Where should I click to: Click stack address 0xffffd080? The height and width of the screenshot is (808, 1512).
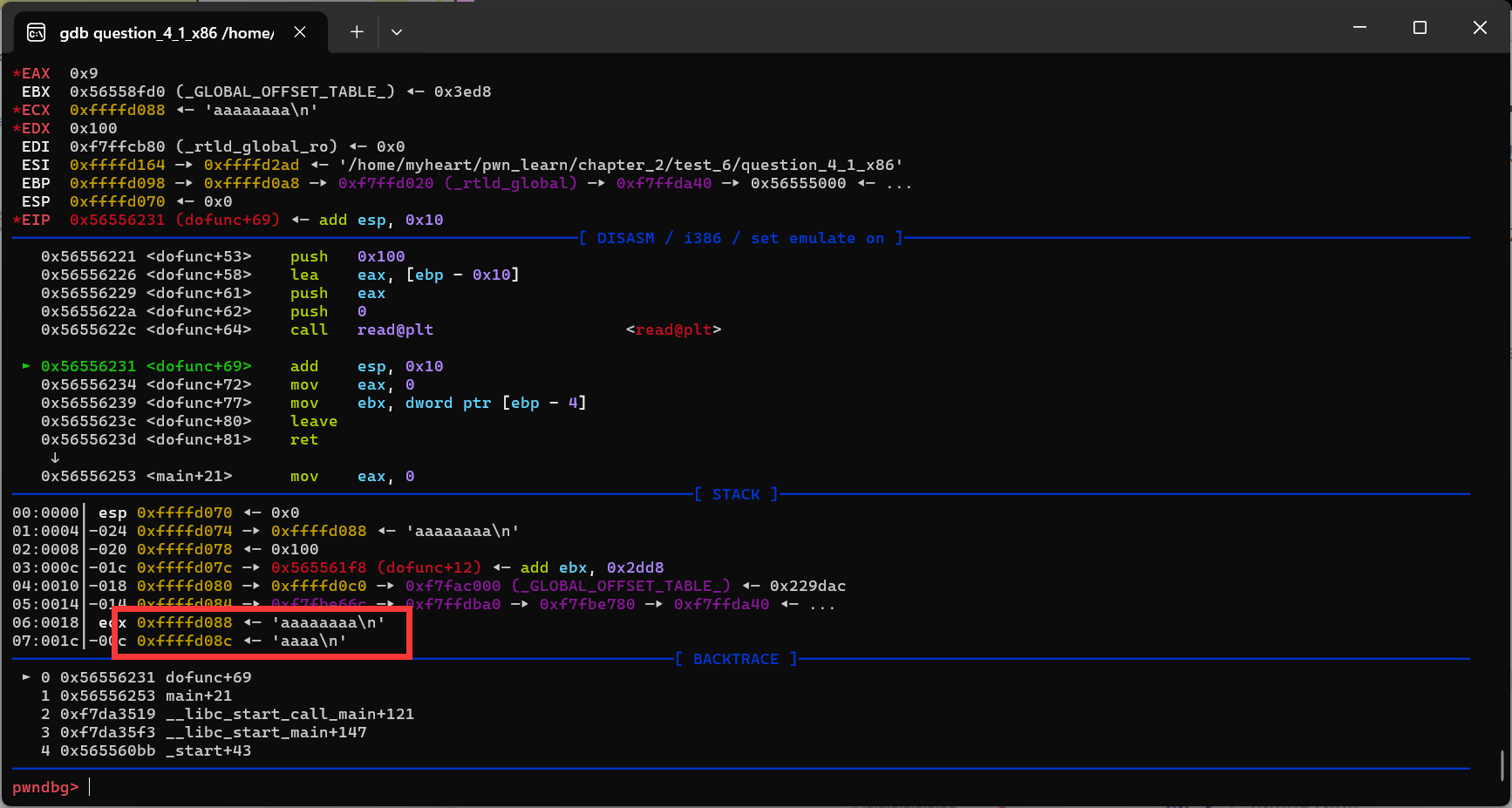click(x=185, y=586)
